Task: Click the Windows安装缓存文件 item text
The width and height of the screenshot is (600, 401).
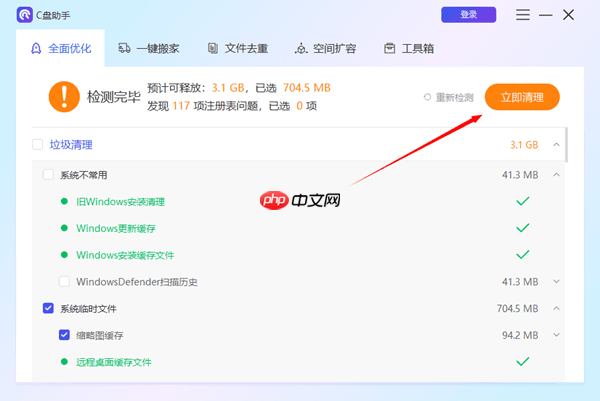Action: click(125, 255)
